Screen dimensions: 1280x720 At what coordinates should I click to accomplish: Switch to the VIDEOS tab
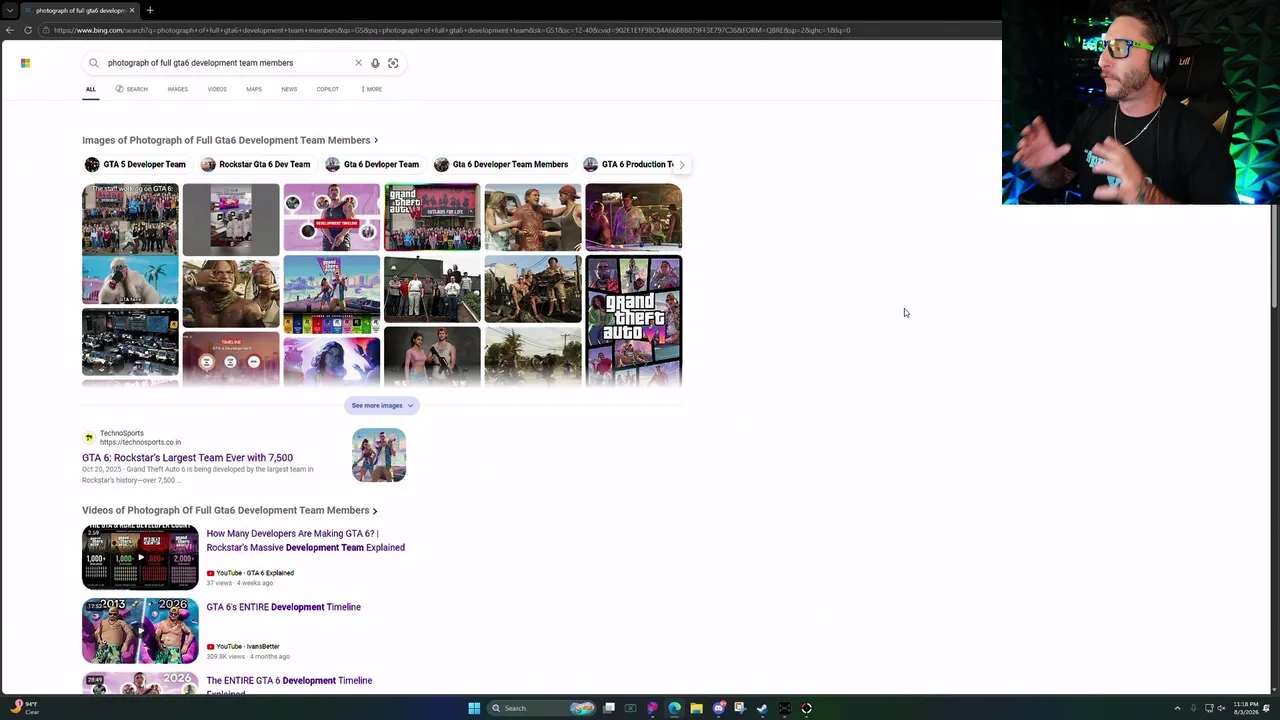pyautogui.click(x=217, y=89)
